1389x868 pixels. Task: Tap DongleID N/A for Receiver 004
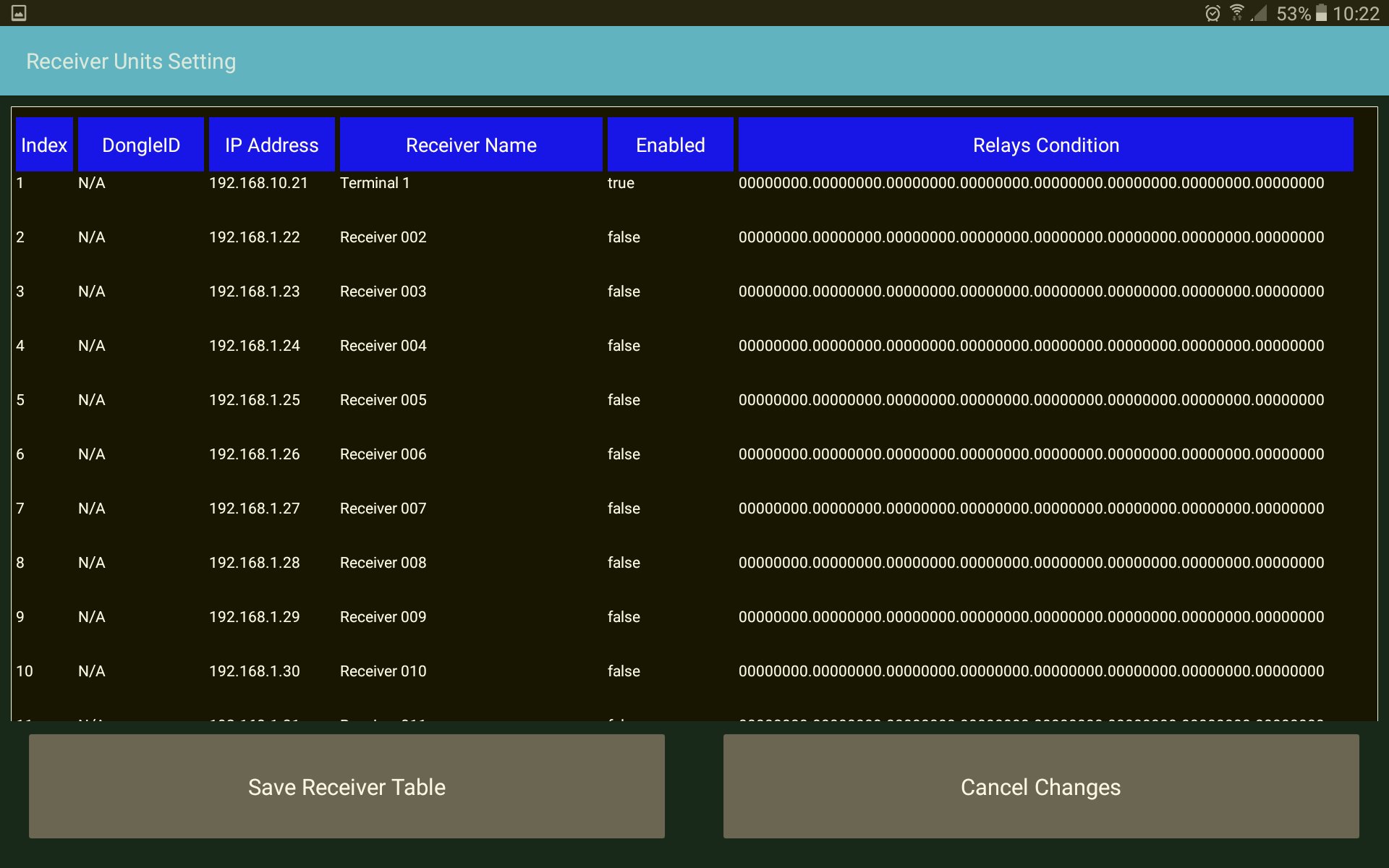coord(92,346)
